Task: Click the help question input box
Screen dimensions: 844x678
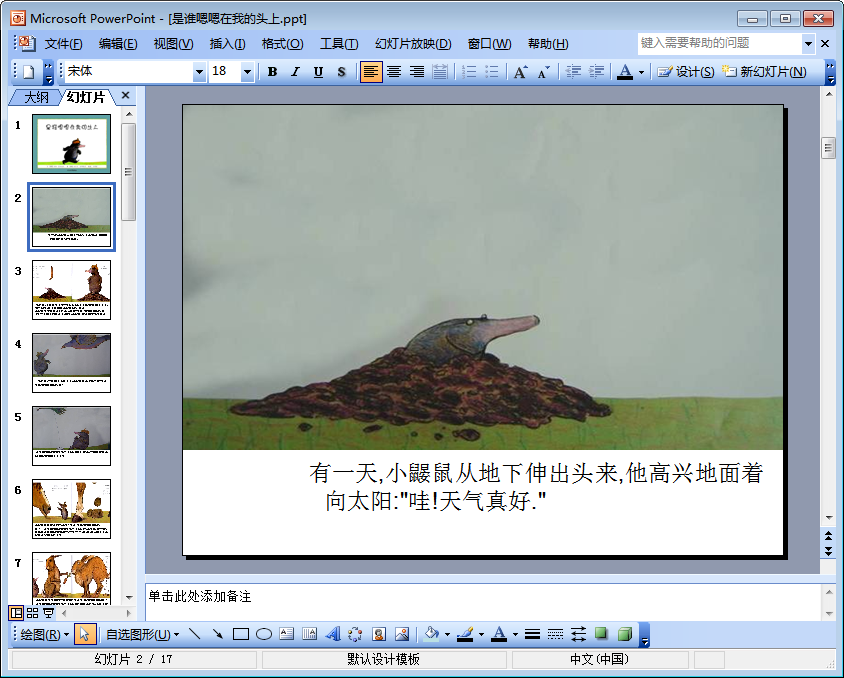Action: [720, 44]
